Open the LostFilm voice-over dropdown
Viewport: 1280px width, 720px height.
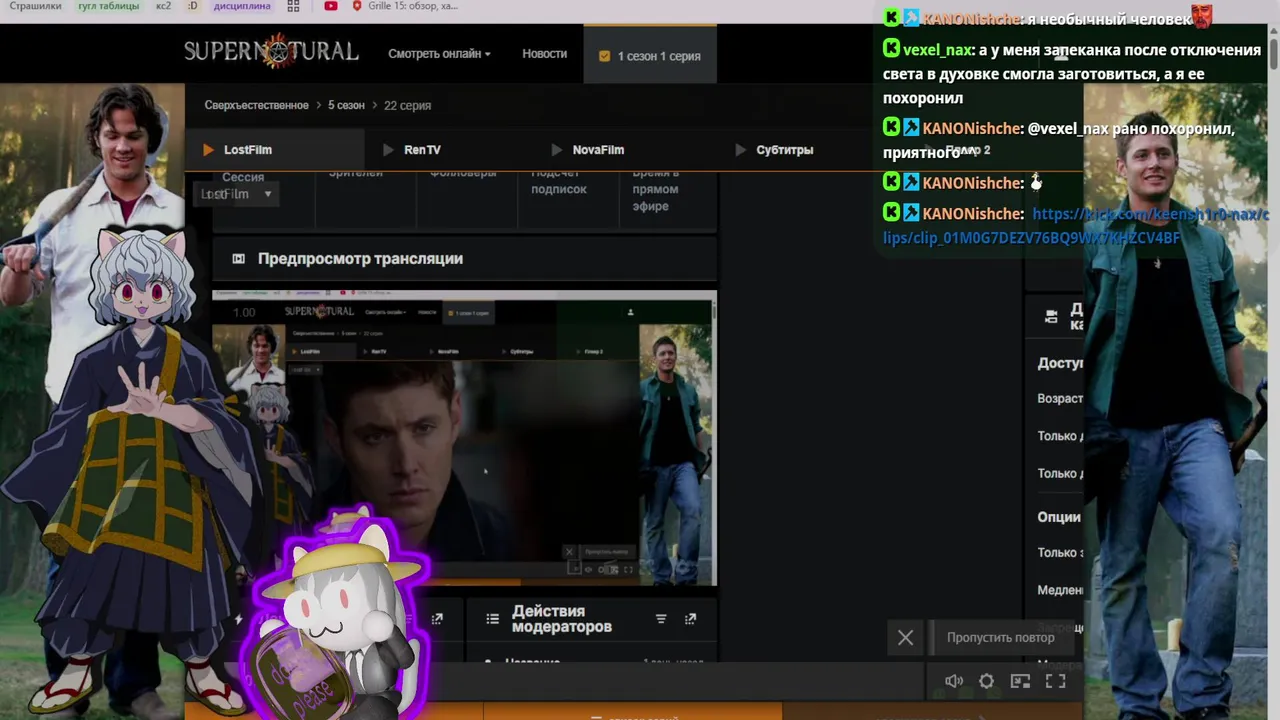coord(236,194)
